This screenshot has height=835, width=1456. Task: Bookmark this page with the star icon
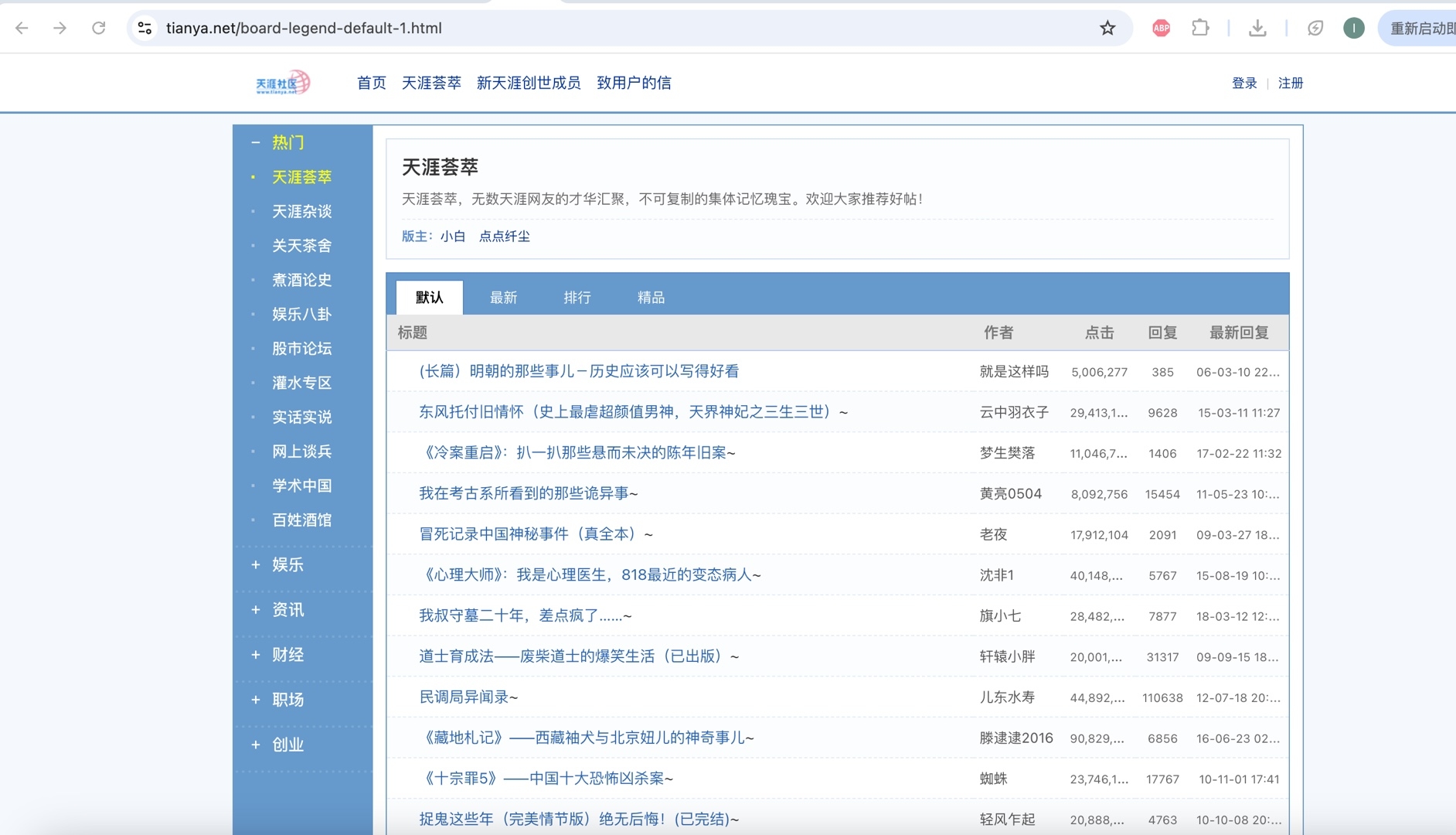point(1107,28)
